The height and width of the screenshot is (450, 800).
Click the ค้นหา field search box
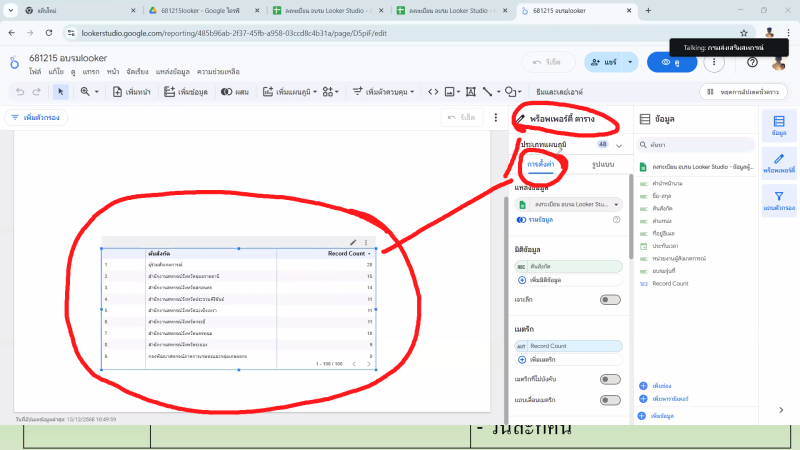point(690,145)
